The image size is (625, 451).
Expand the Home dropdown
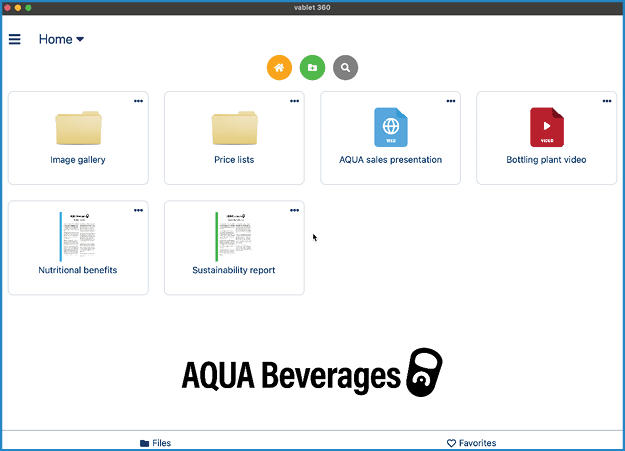[x=61, y=39]
